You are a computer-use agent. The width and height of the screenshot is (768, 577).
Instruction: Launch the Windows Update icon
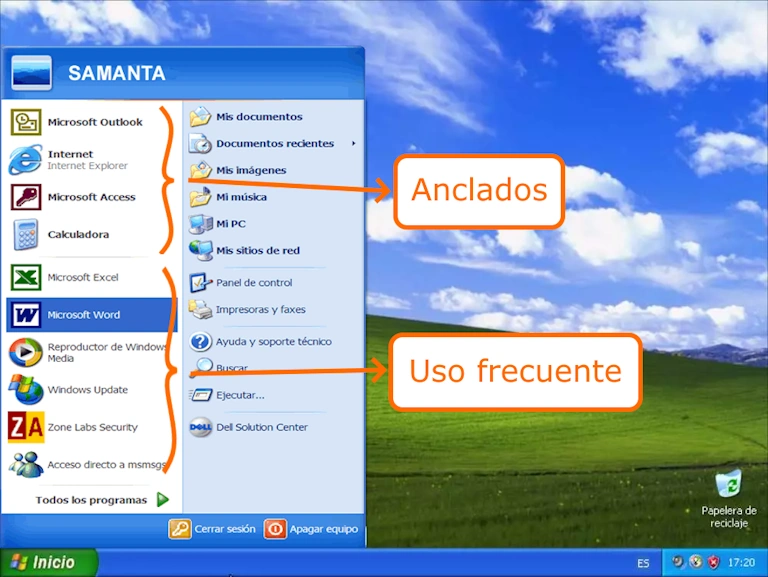coord(25,389)
